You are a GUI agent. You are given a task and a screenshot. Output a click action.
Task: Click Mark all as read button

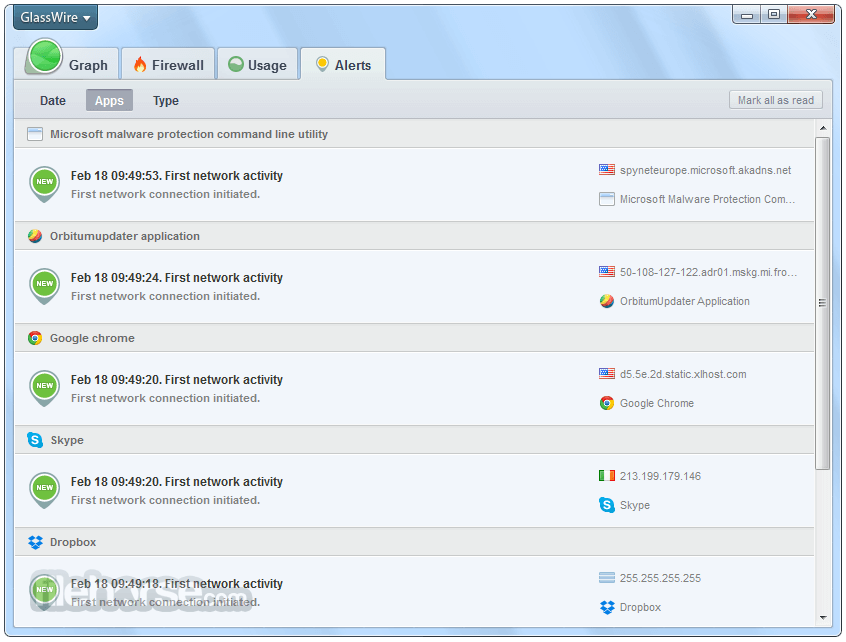coord(776,100)
